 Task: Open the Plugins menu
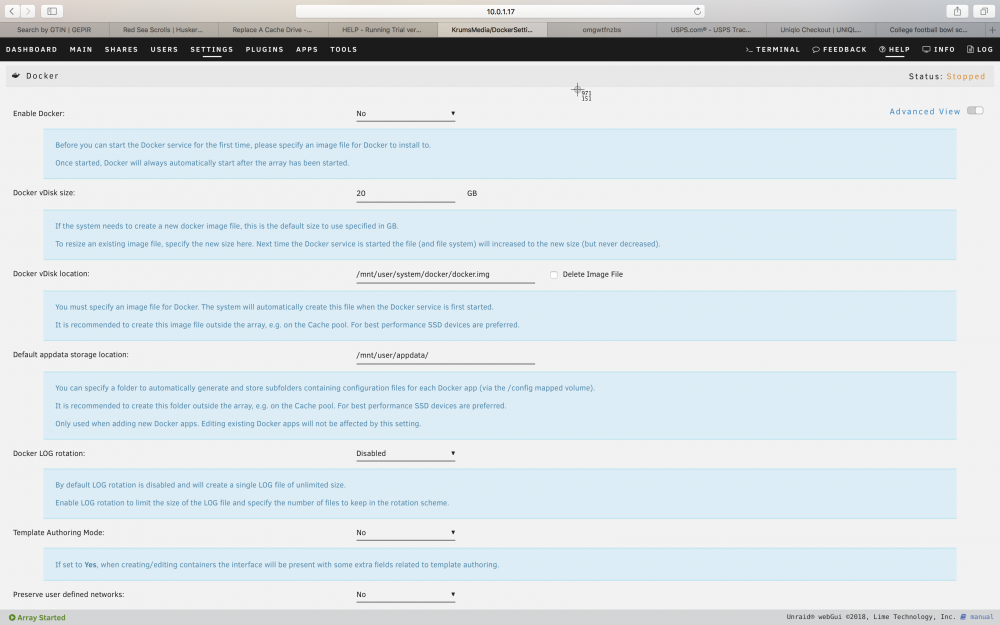pyautogui.click(x=265, y=49)
